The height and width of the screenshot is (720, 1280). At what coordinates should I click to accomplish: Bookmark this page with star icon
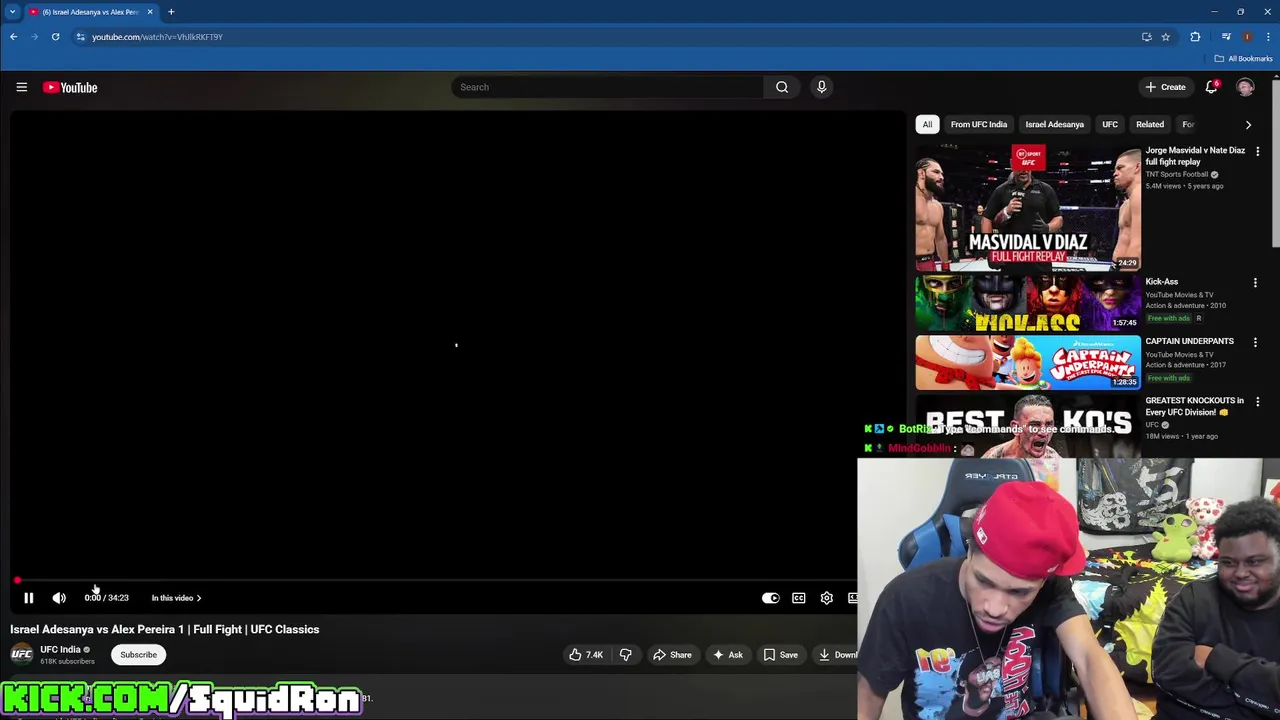[x=1165, y=37]
